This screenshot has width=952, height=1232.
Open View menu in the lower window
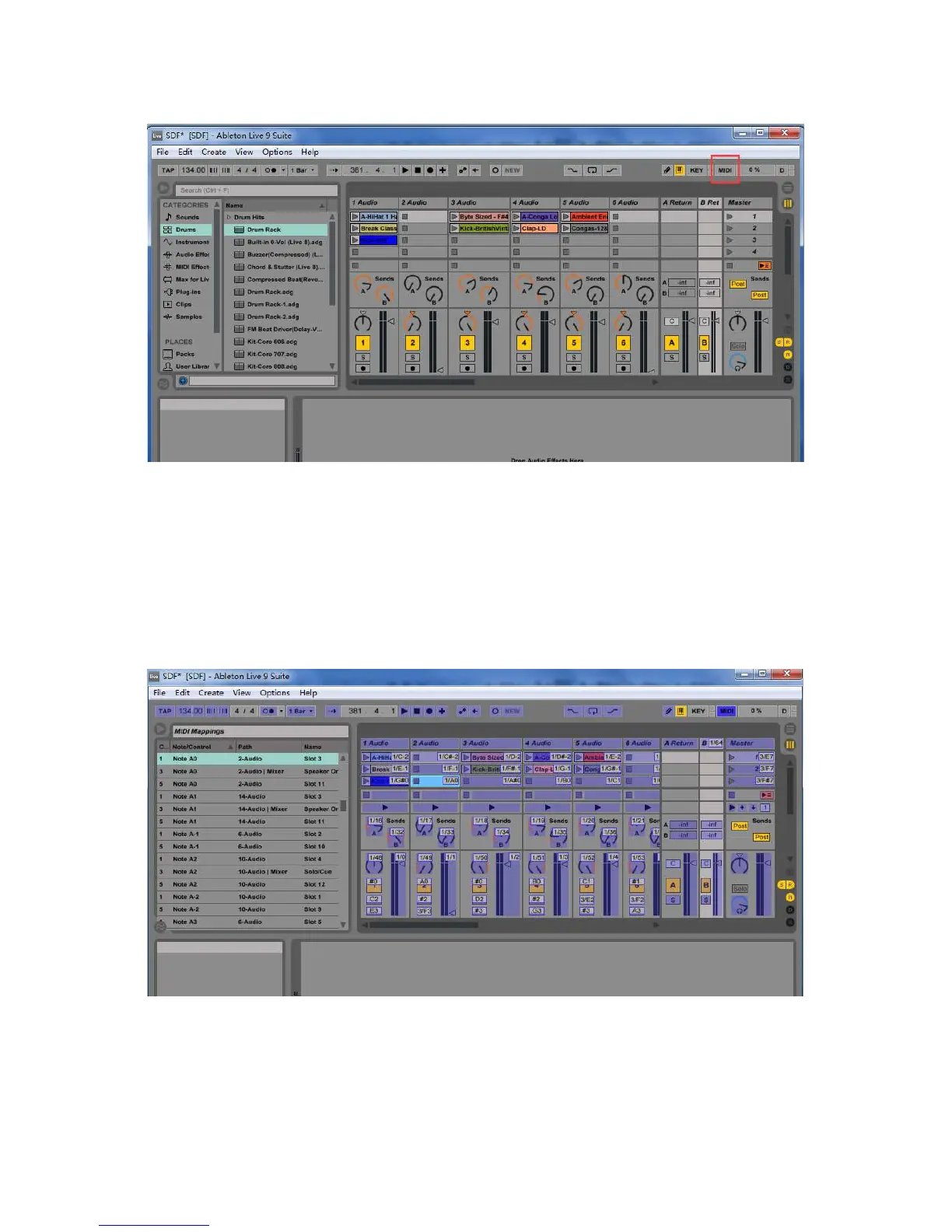point(242,693)
